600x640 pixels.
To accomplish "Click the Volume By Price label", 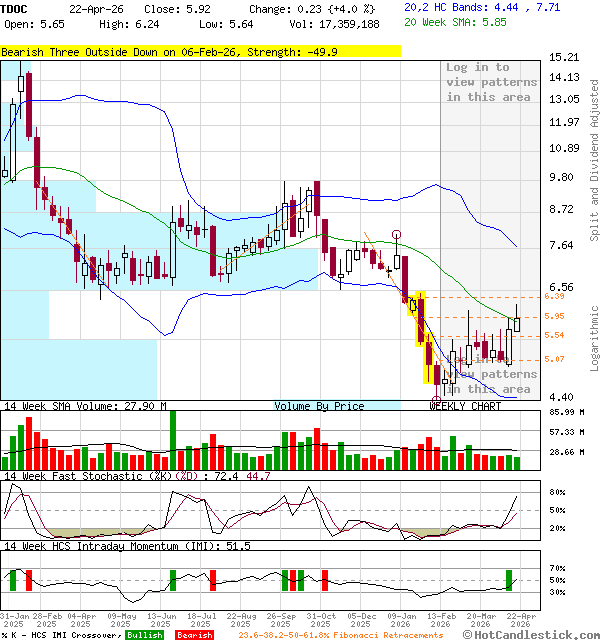I will point(319,406).
